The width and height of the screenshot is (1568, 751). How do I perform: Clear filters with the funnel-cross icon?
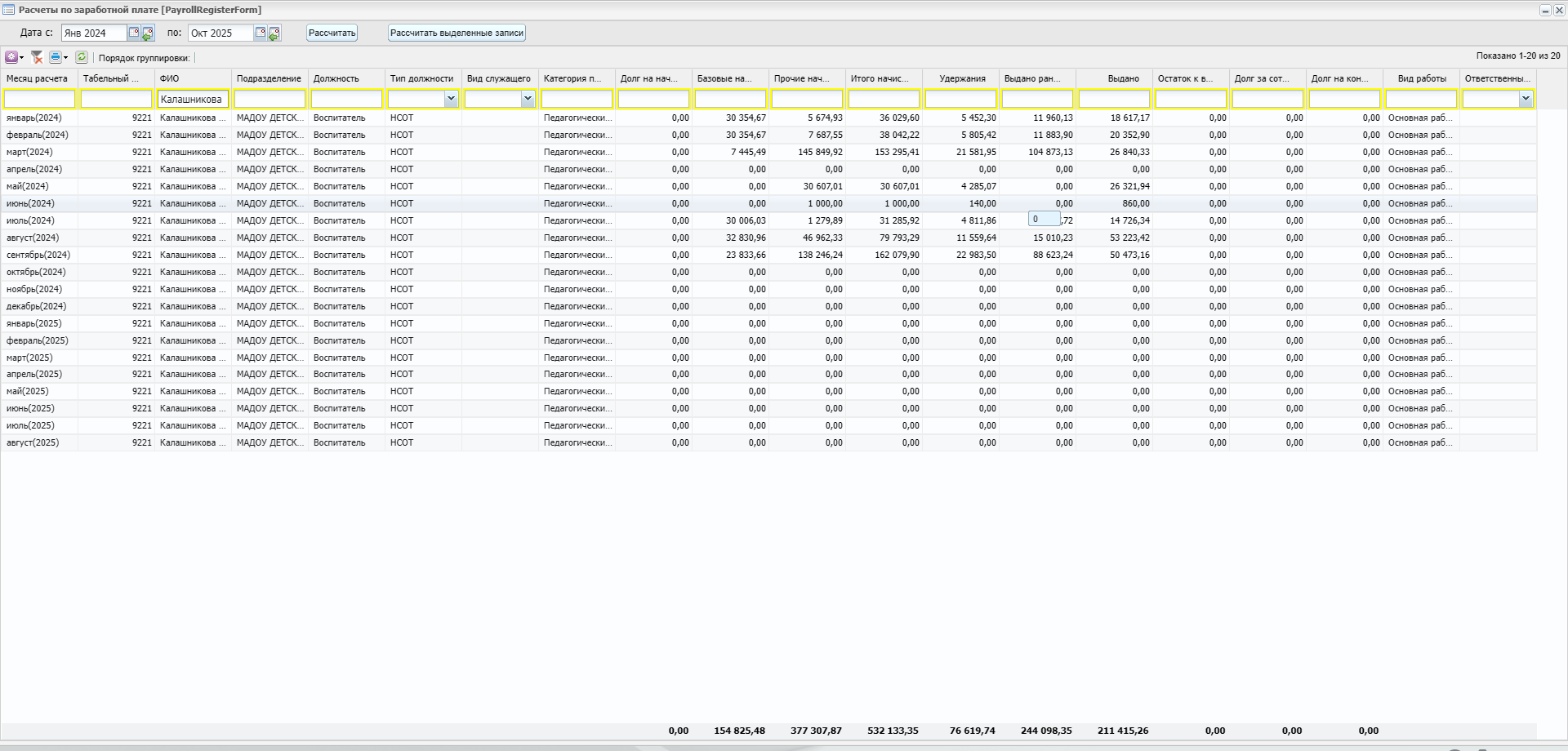point(37,57)
